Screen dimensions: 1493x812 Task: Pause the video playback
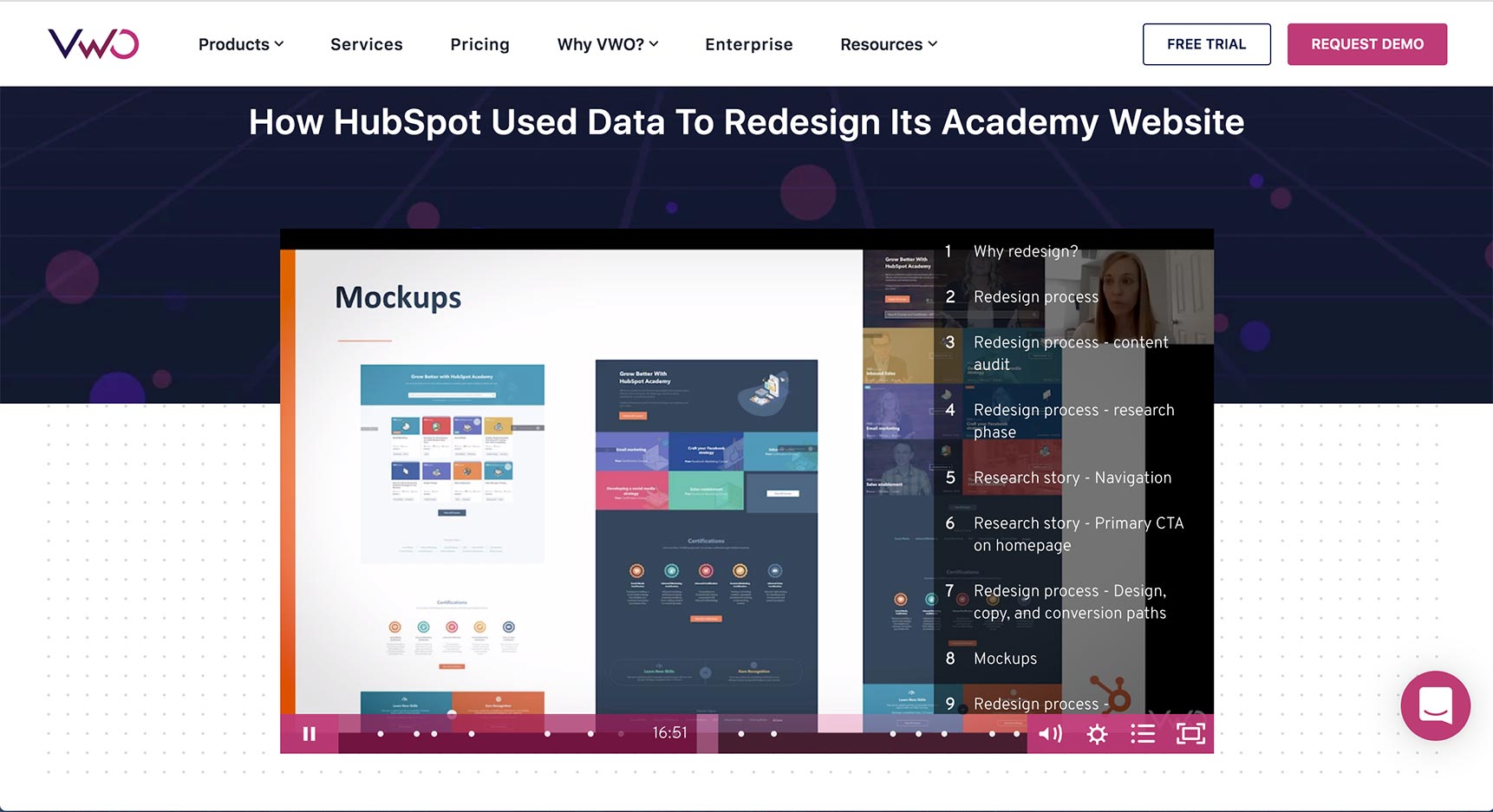click(x=310, y=734)
